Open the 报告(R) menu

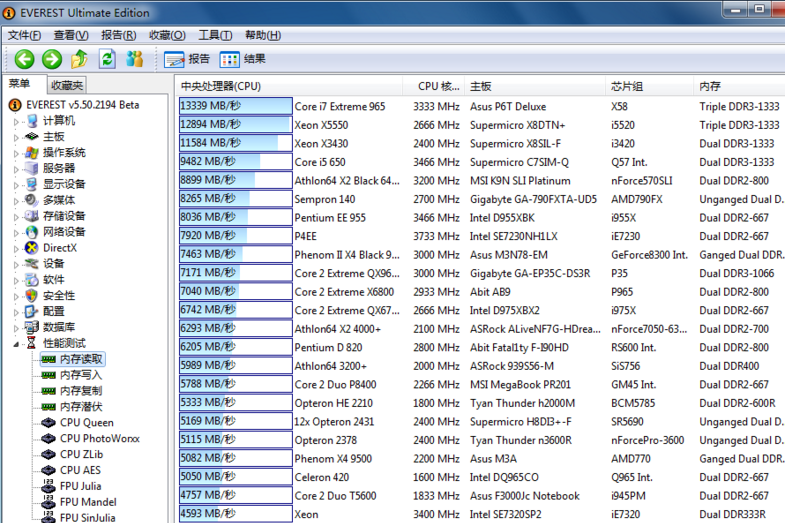(x=118, y=35)
